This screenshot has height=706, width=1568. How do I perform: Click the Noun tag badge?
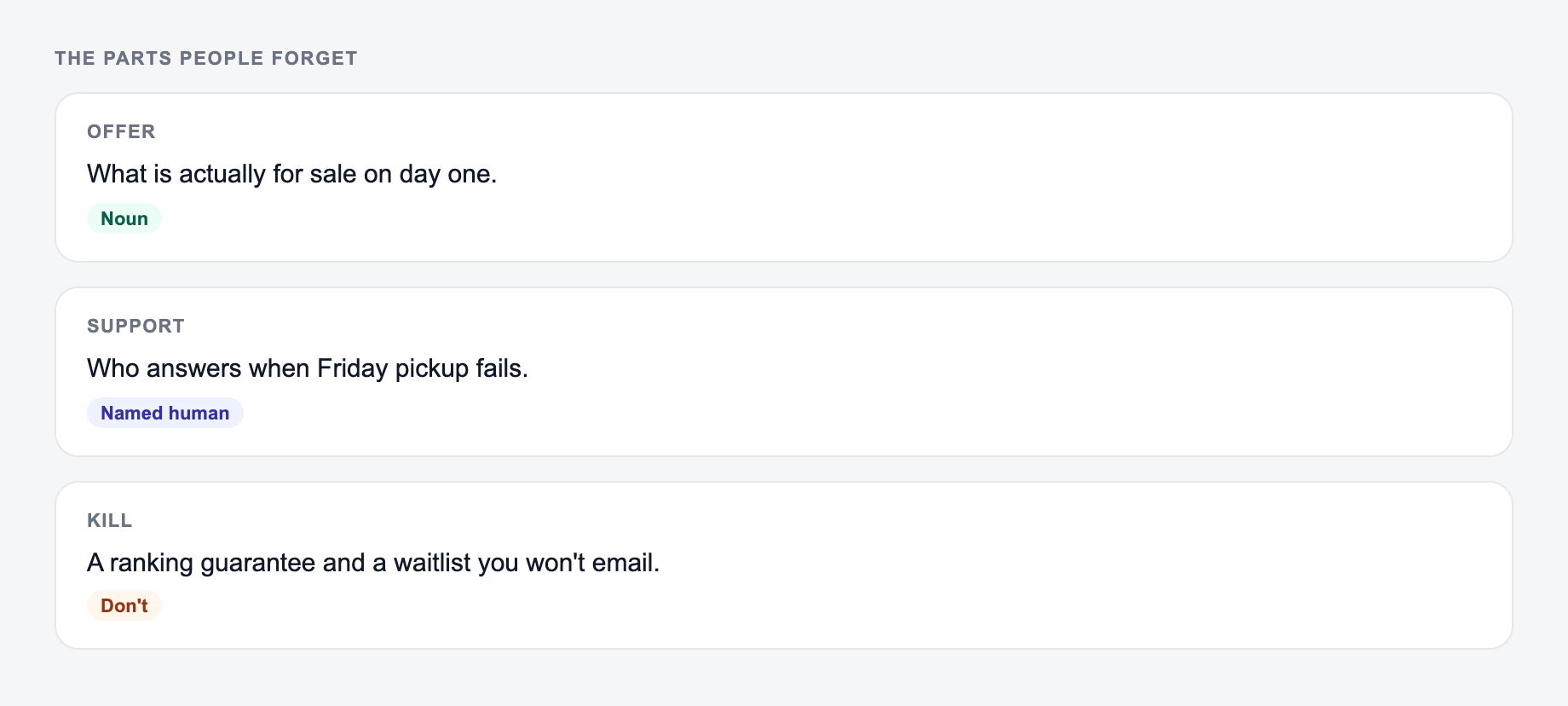coord(124,218)
